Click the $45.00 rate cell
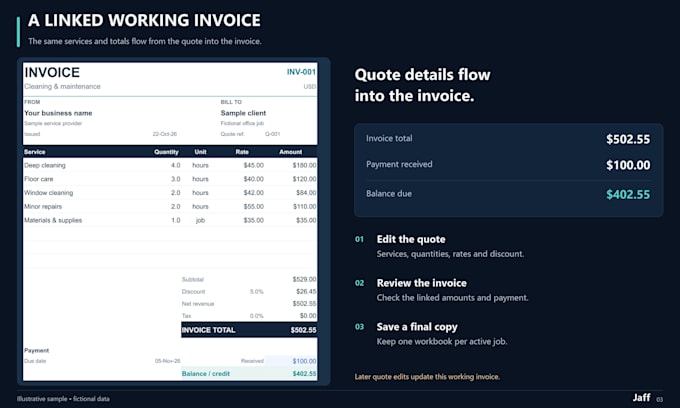This screenshot has height=408, width=680. click(254, 165)
